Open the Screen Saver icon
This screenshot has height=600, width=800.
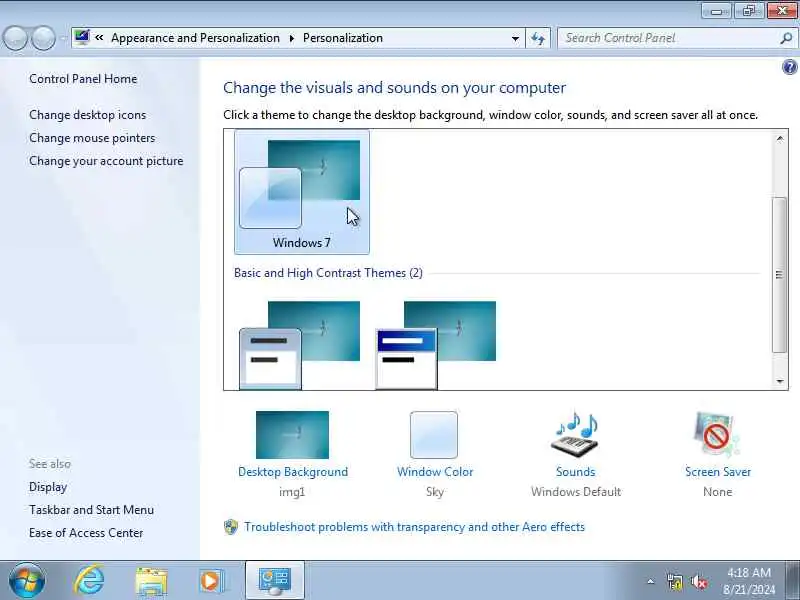[x=717, y=434]
